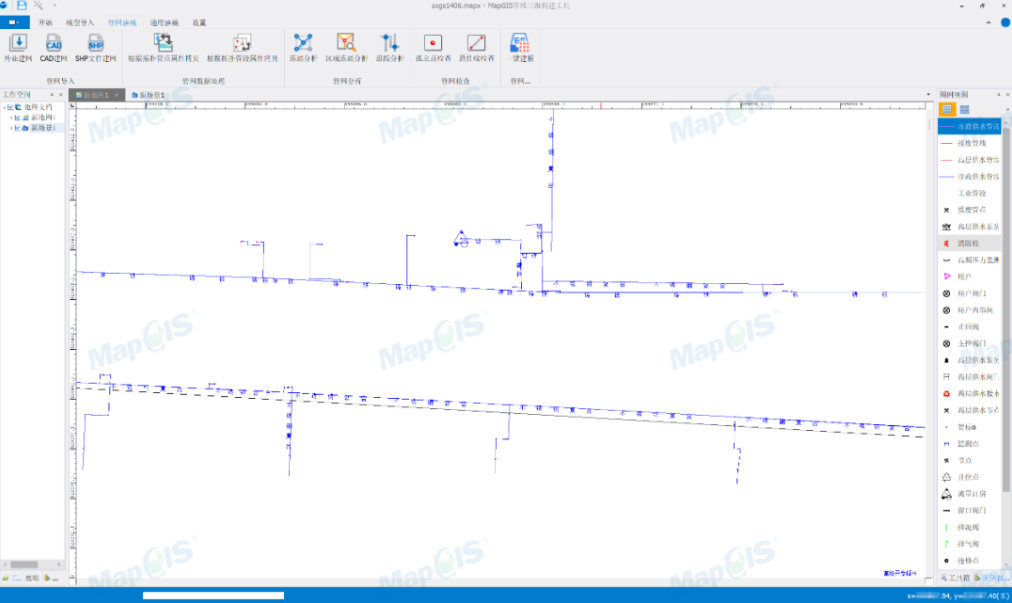The height and width of the screenshot is (603, 1012).
Task: Switch legend panel to list view icon
Action: pos(947,109)
